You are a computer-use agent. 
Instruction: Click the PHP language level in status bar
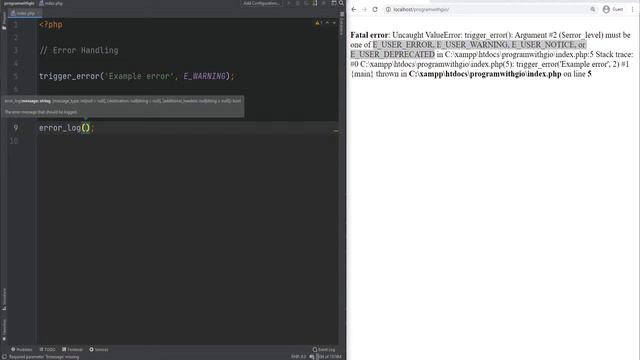click(298, 357)
